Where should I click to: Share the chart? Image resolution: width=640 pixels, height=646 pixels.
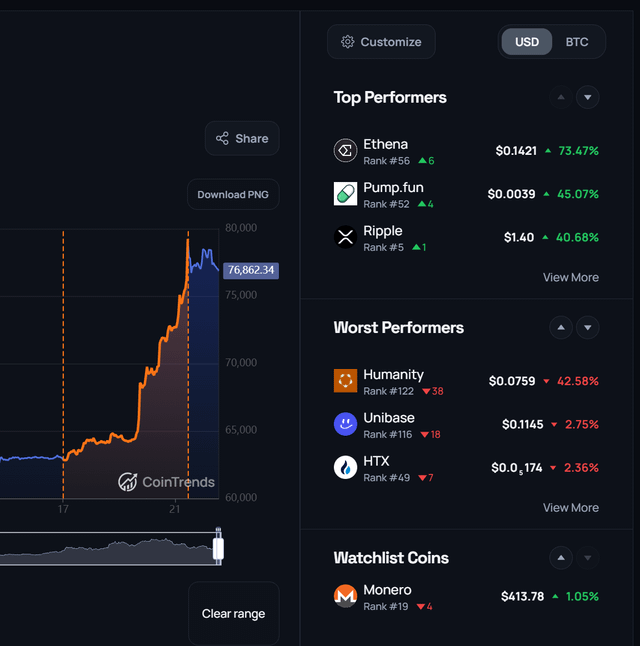coord(242,138)
